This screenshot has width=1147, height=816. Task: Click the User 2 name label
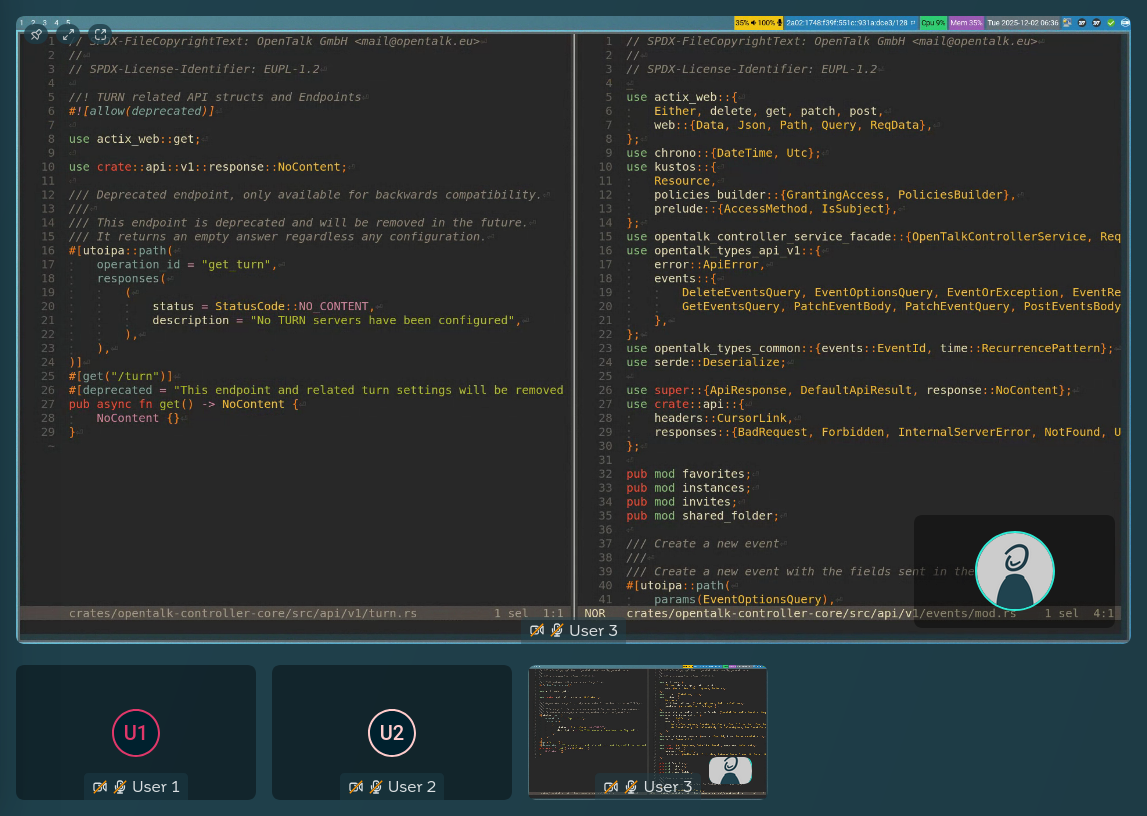click(412, 787)
